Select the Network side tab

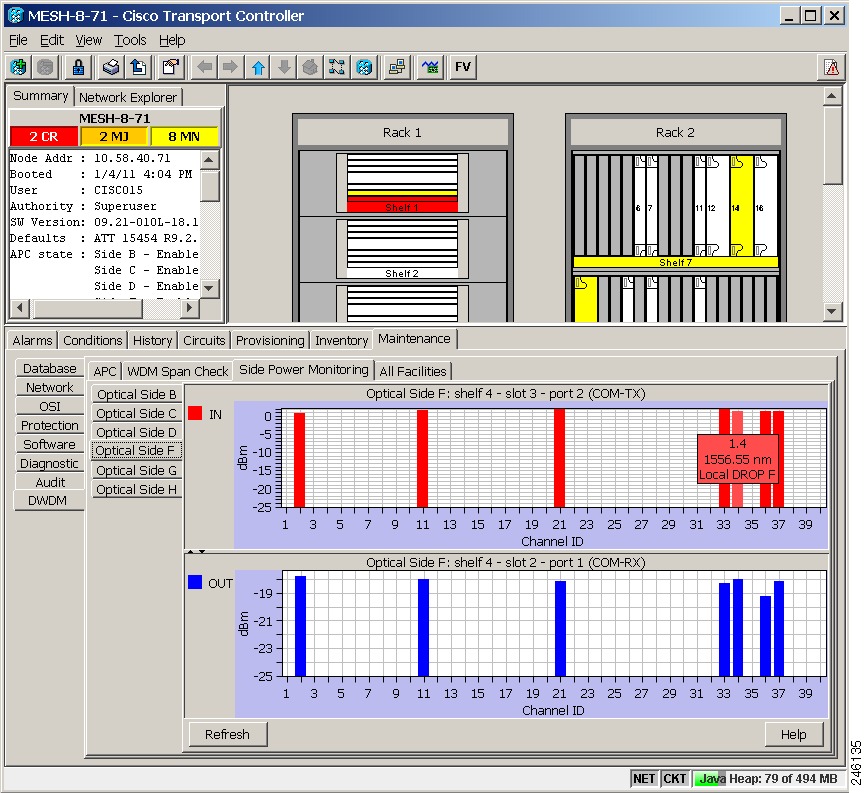50,388
